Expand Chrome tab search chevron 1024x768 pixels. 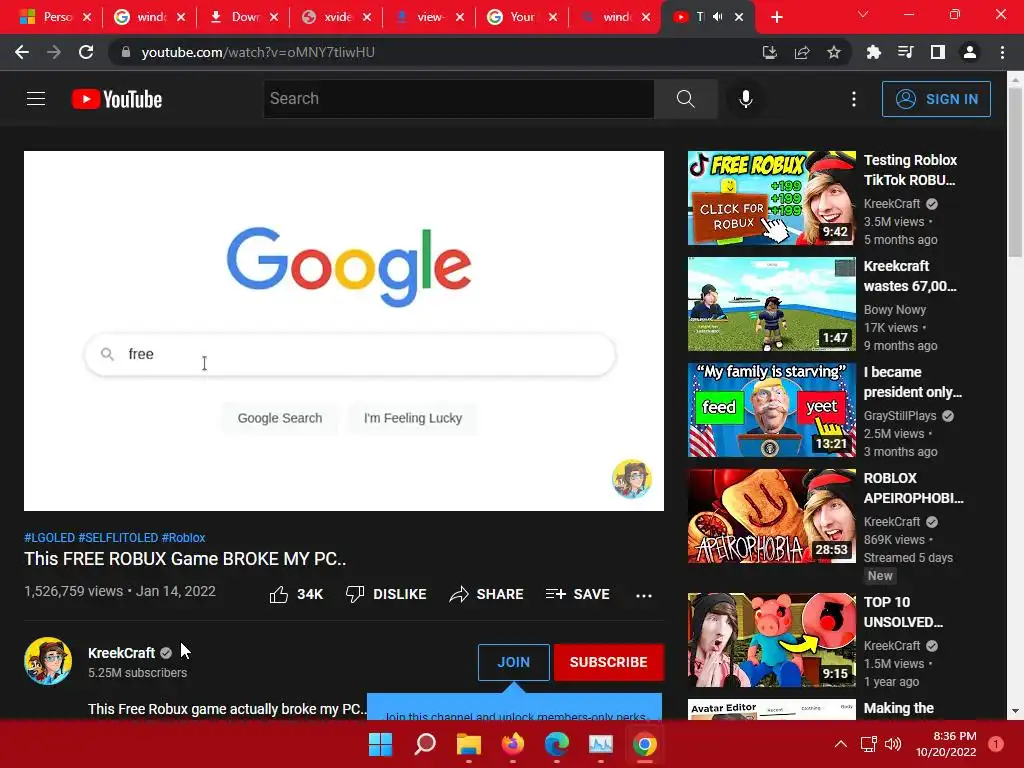click(x=863, y=14)
